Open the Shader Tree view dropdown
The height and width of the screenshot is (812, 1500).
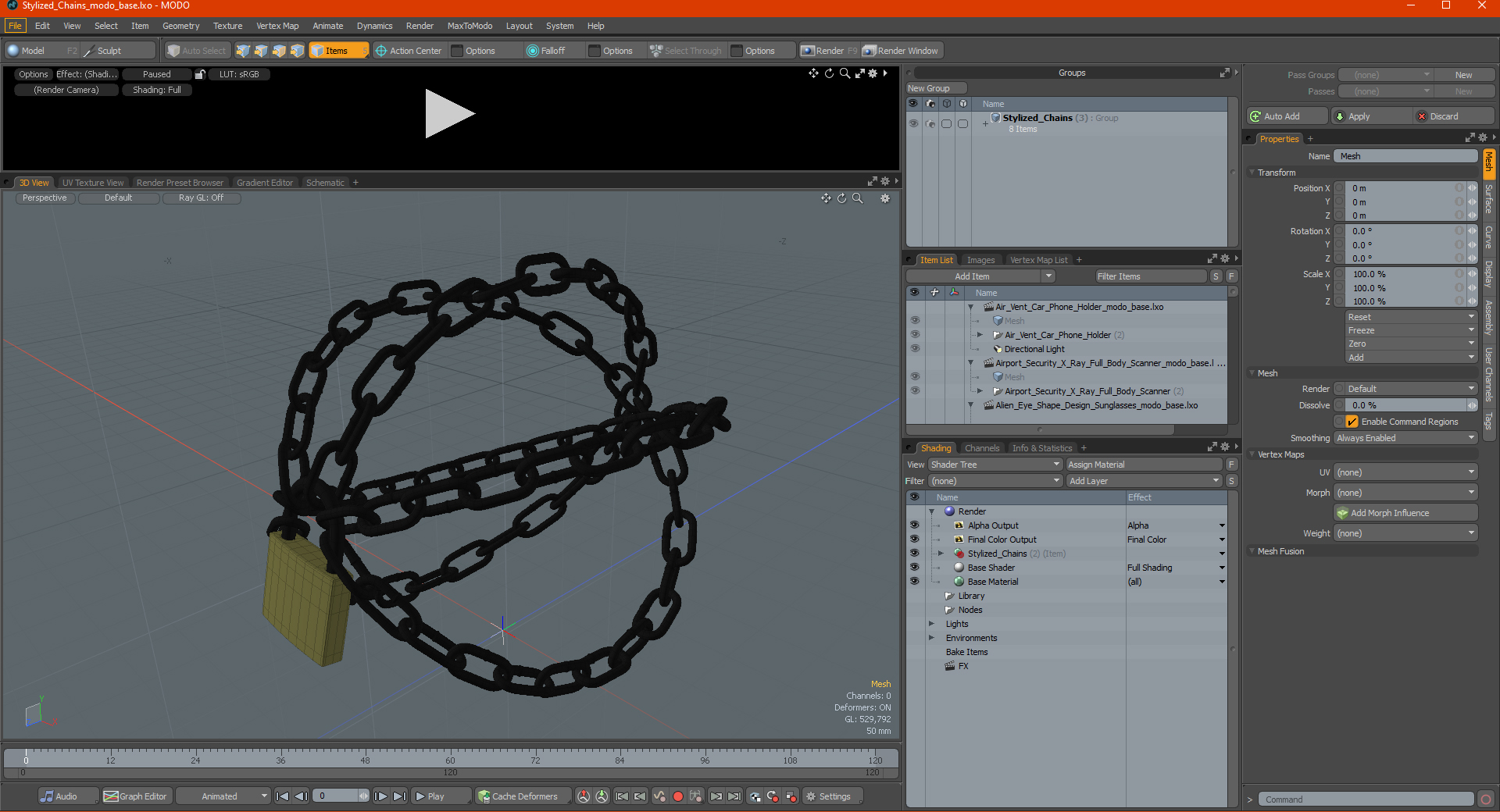[x=995, y=465]
